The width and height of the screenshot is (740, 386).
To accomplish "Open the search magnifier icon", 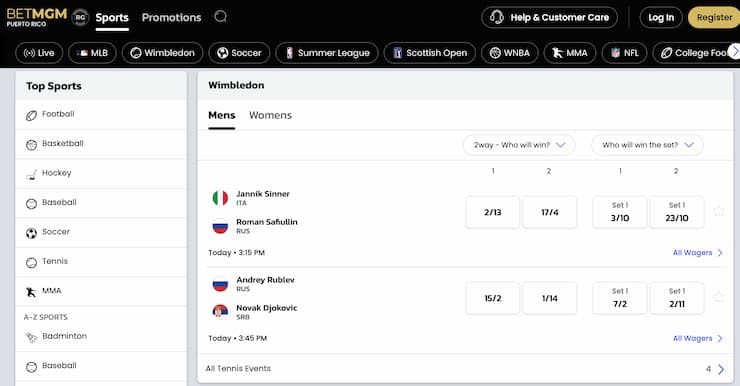I will (x=220, y=17).
